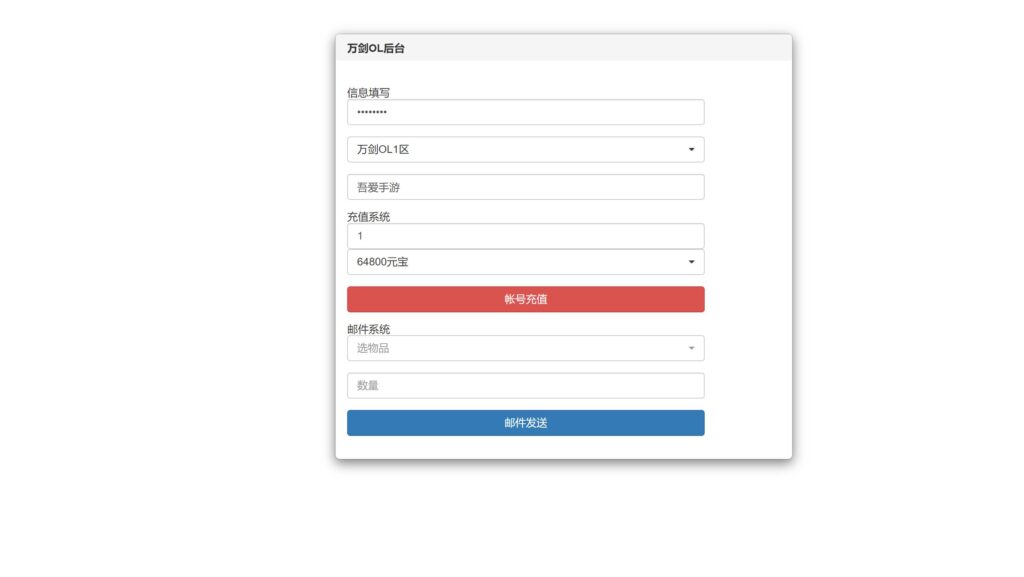Image resolution: width=1024 pixels, height=577 pixels.
Task: Choose a server from the region selector
Action: (x=525, y=149)
